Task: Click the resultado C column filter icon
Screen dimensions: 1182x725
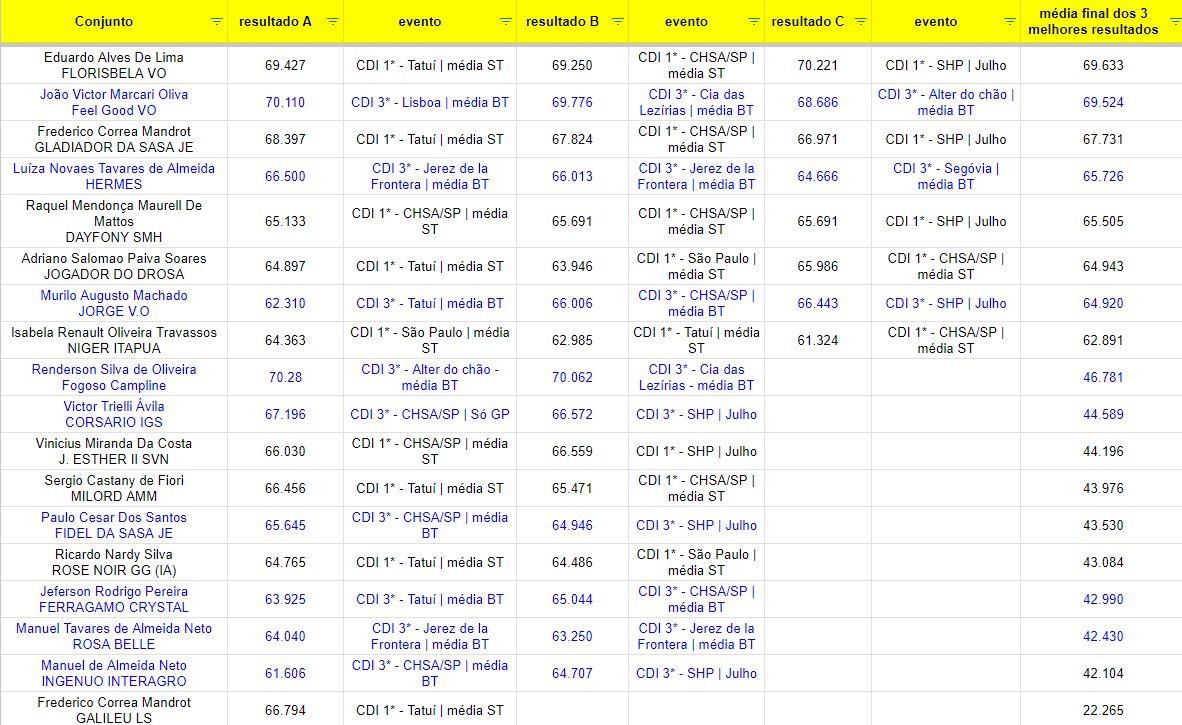Action: 861,21
